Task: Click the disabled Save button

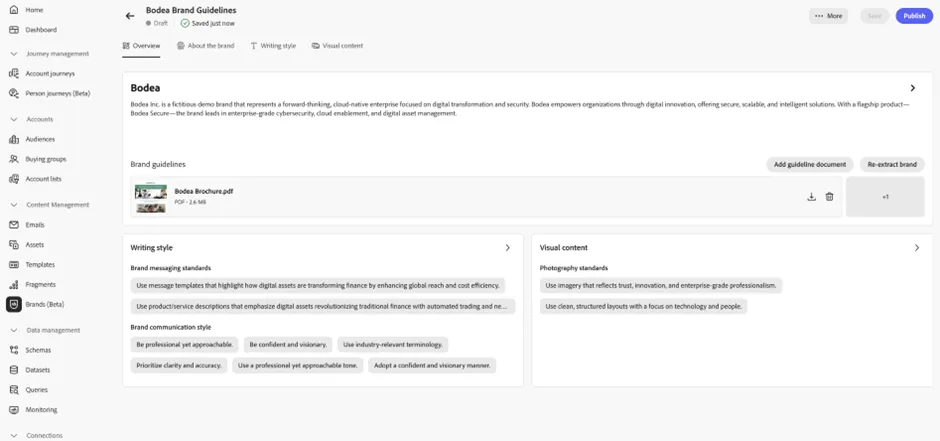Action: (x=875, y=16)
